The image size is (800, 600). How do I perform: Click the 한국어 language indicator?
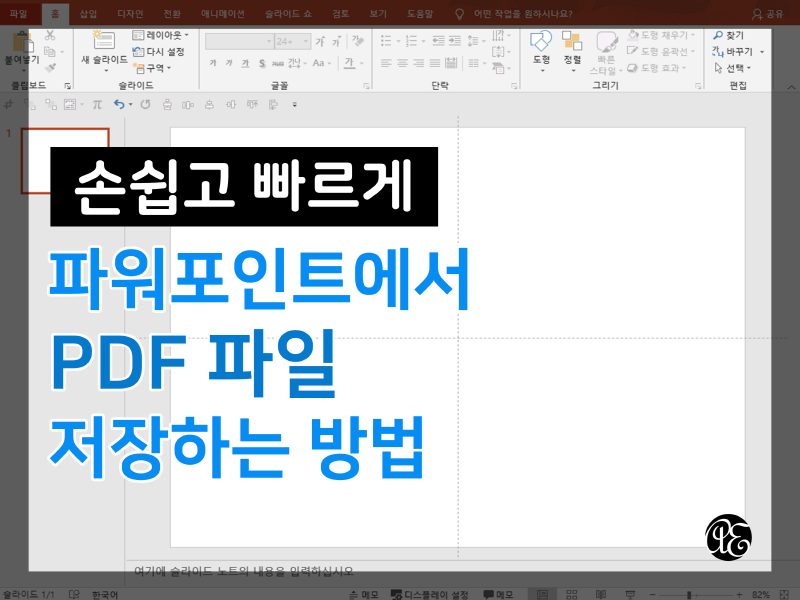pyautogui.click(x=105, y=594)
